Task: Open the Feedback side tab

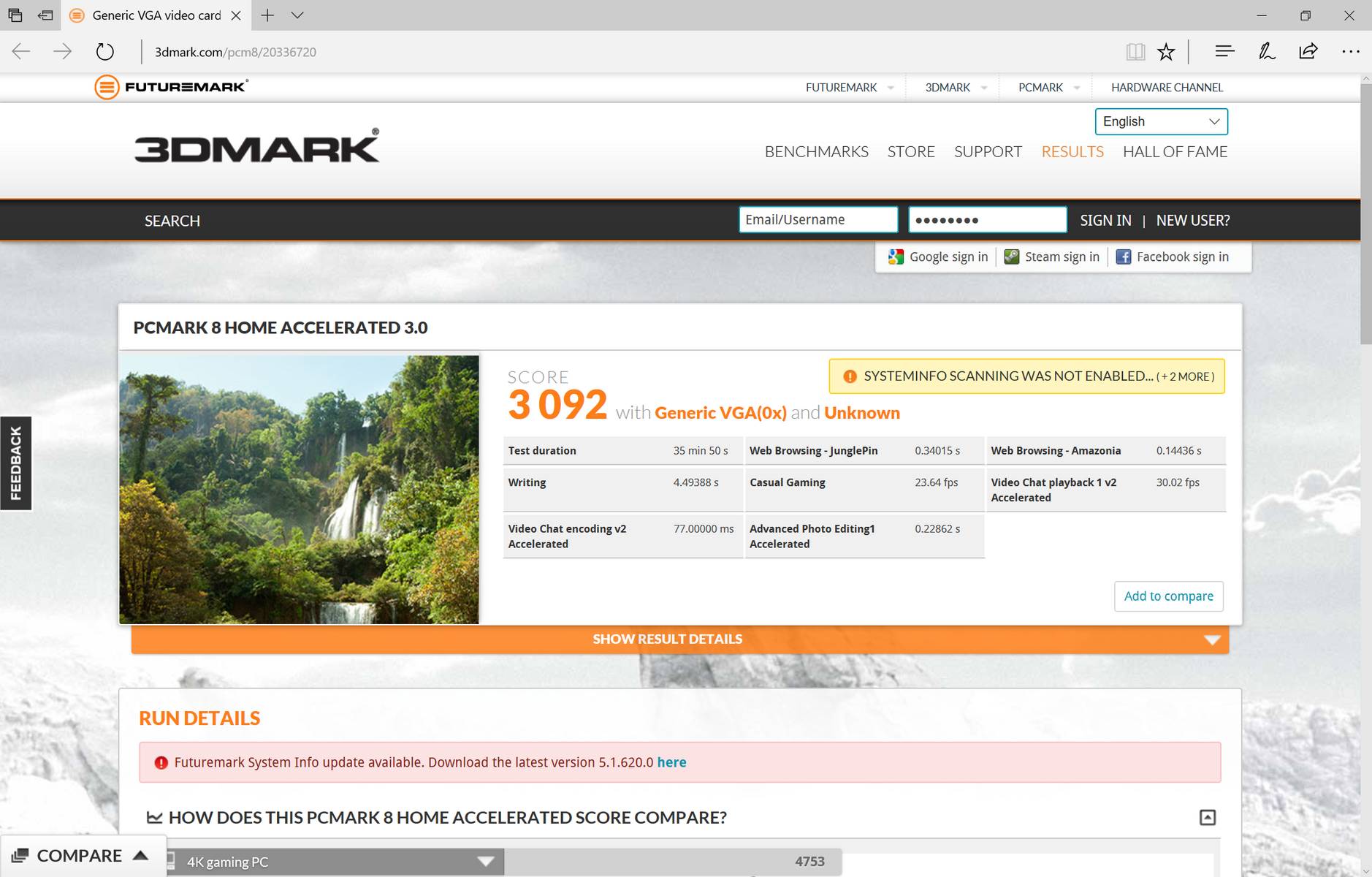Action: pyautogui.click(x=15, y=463)
